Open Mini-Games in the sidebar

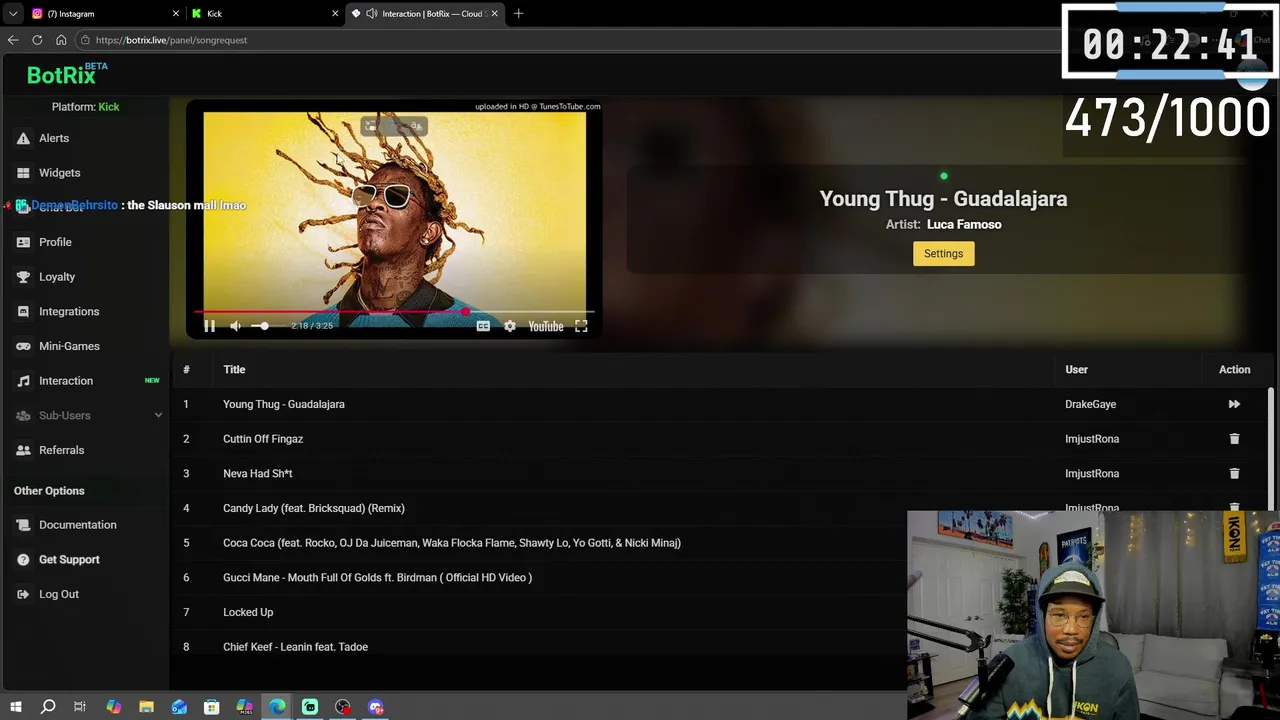69,346
